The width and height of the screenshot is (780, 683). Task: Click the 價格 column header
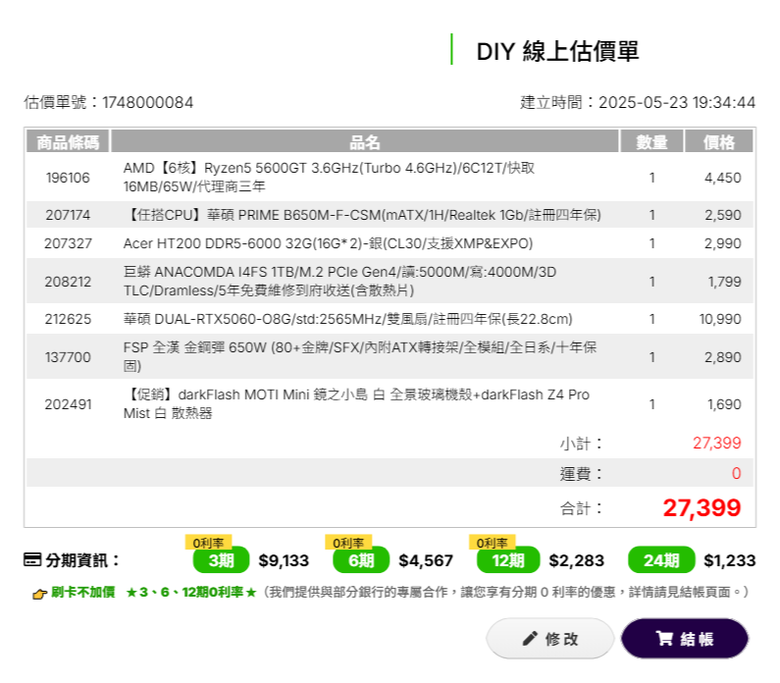pyautogui.click(x=719, y=142)
